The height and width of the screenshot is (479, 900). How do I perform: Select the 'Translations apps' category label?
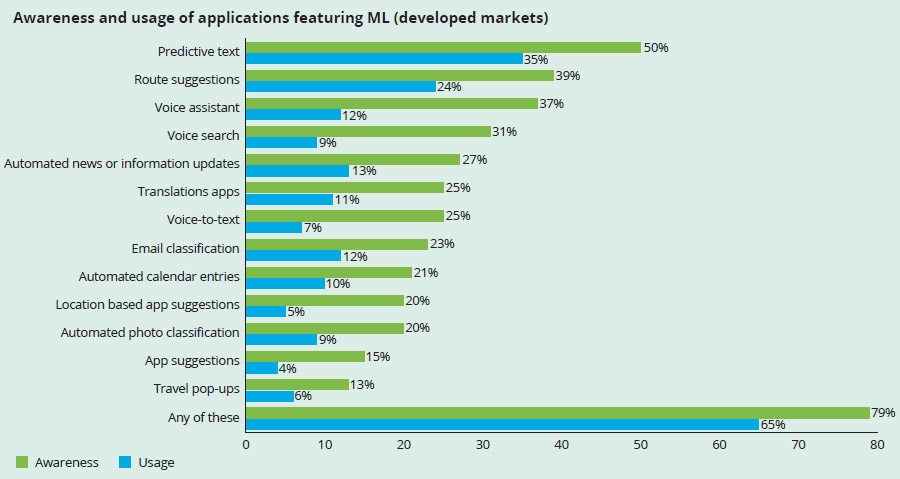click(188, 192)
